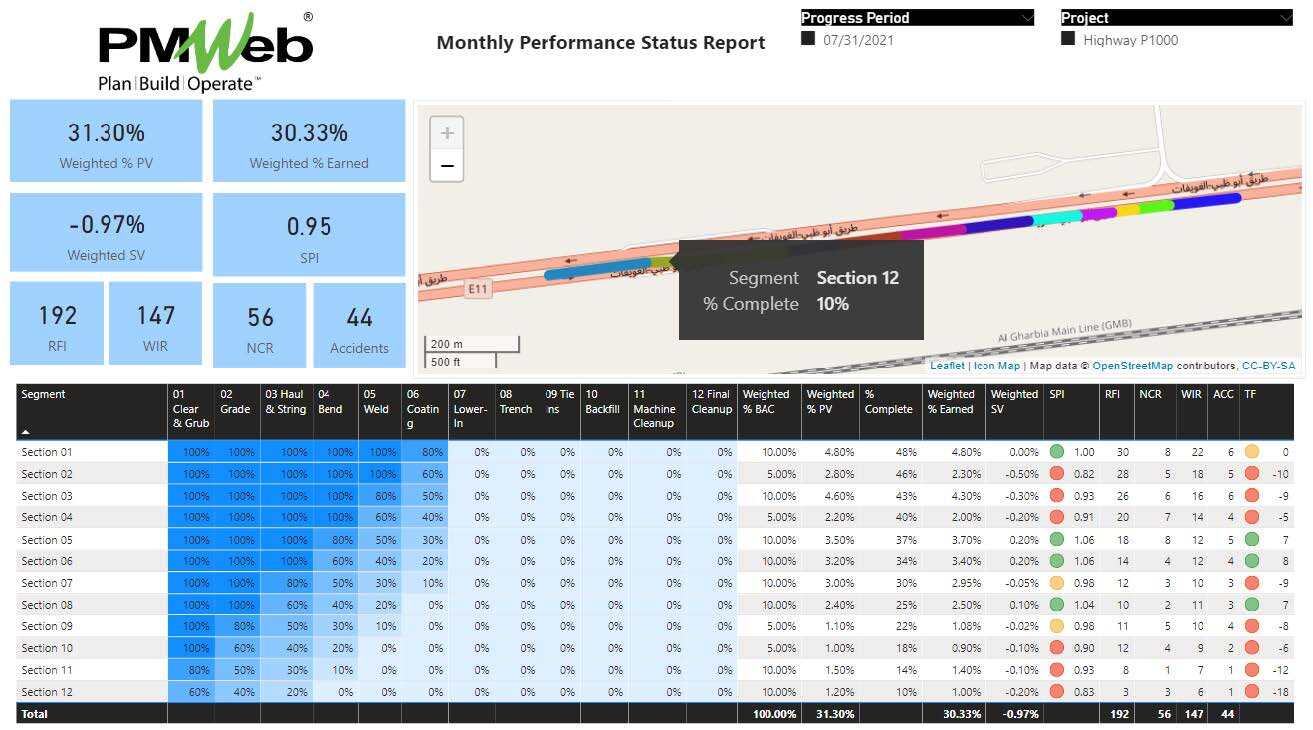
Task: Click Section 12 red TF status indicator
Action: pos(1251,692)
